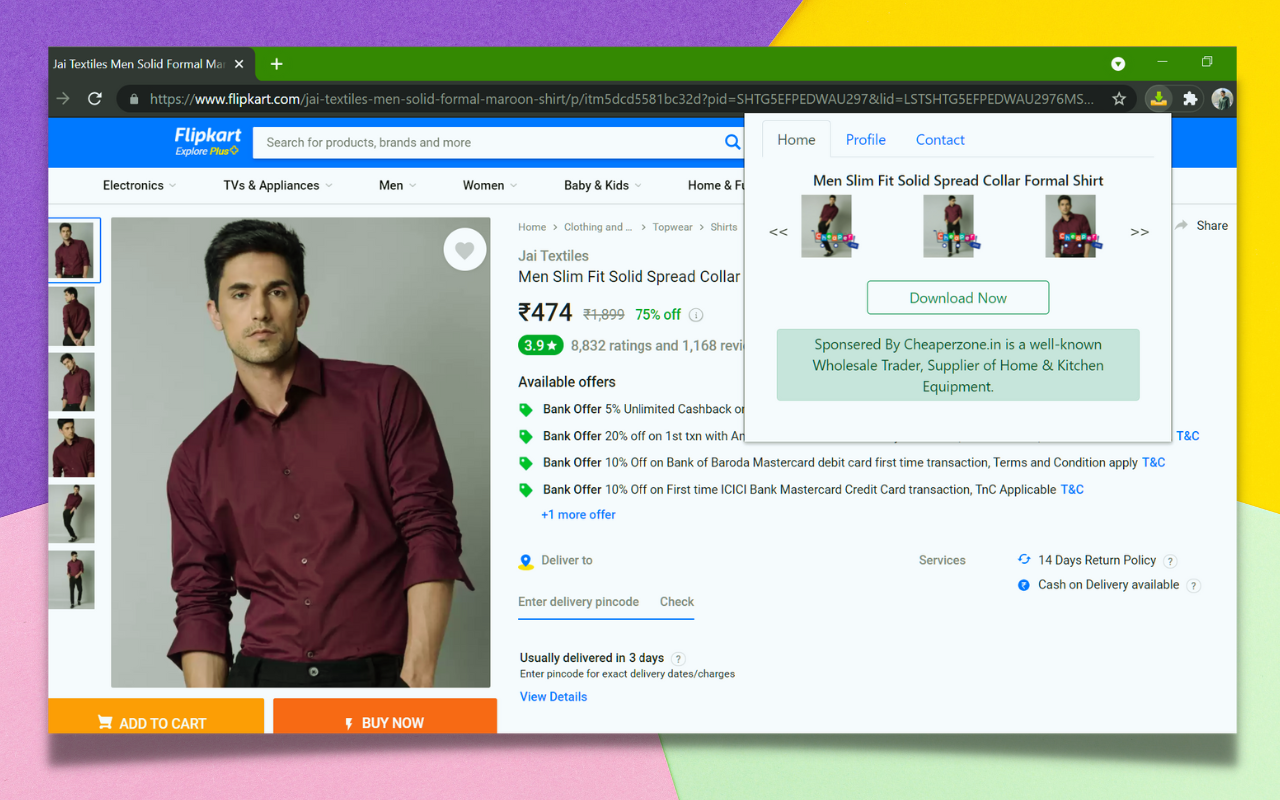The image size is (1280, 800).
Task: Click the Share button
Action: click(x=1201, y=226)
